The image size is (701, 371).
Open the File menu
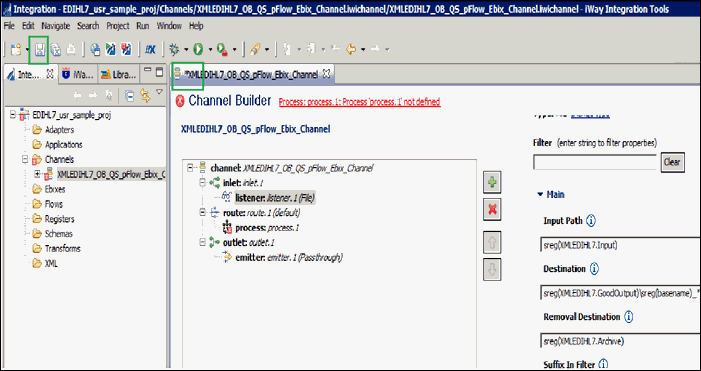(x=9, y=26)
